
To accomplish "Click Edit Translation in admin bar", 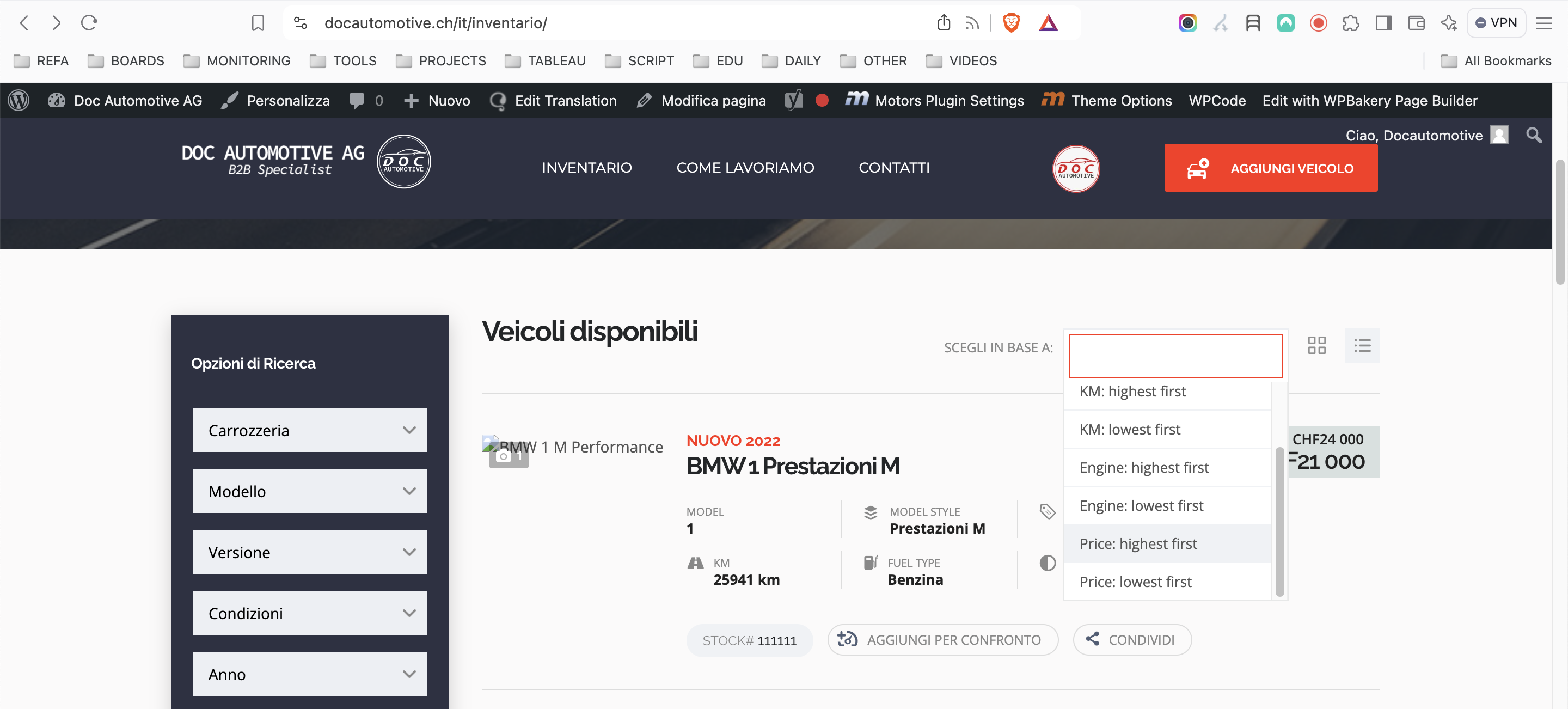I will pyautogui.click(x=553, y=100).
